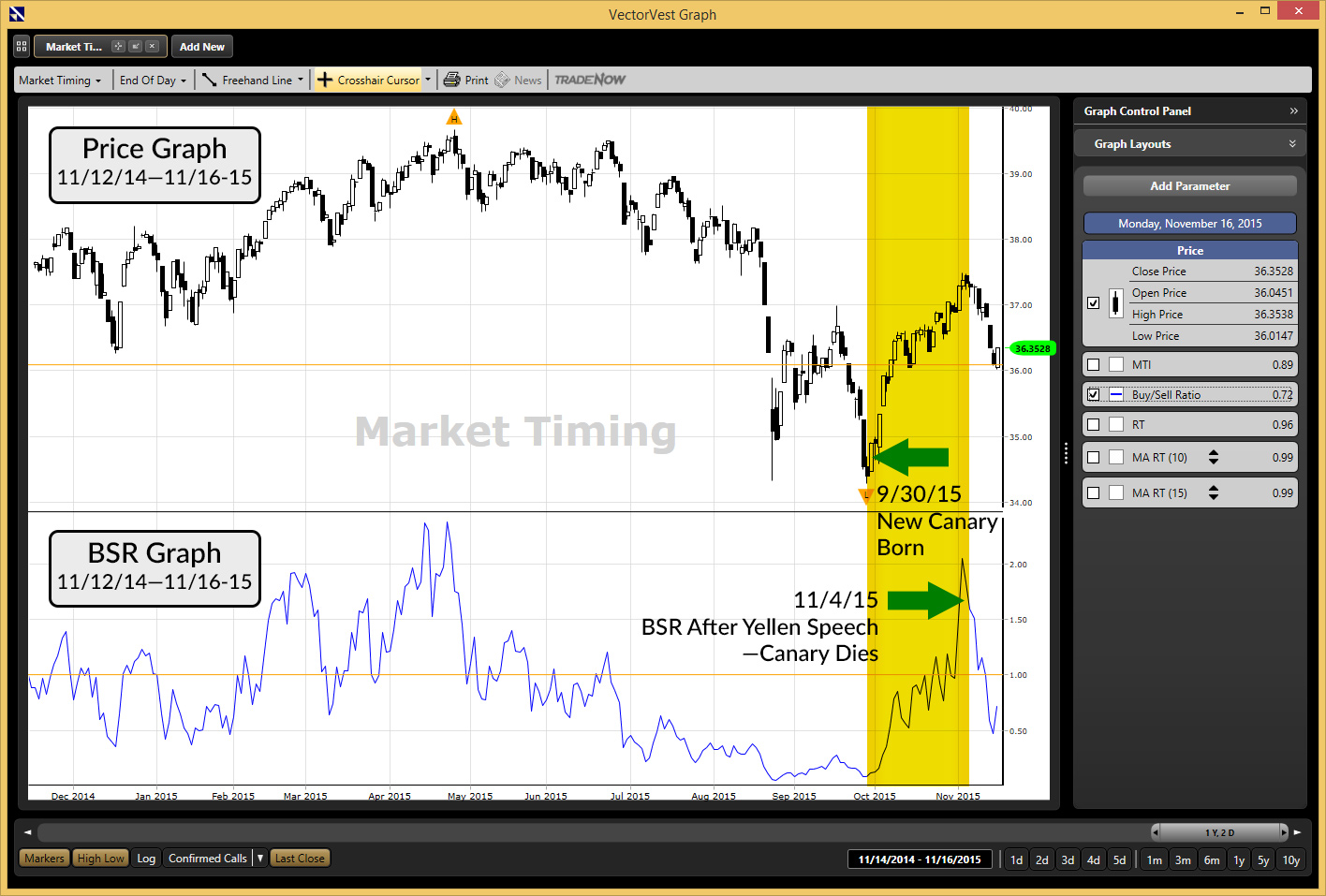
Task: Click the Add New tab button
Action: (202, 47)
